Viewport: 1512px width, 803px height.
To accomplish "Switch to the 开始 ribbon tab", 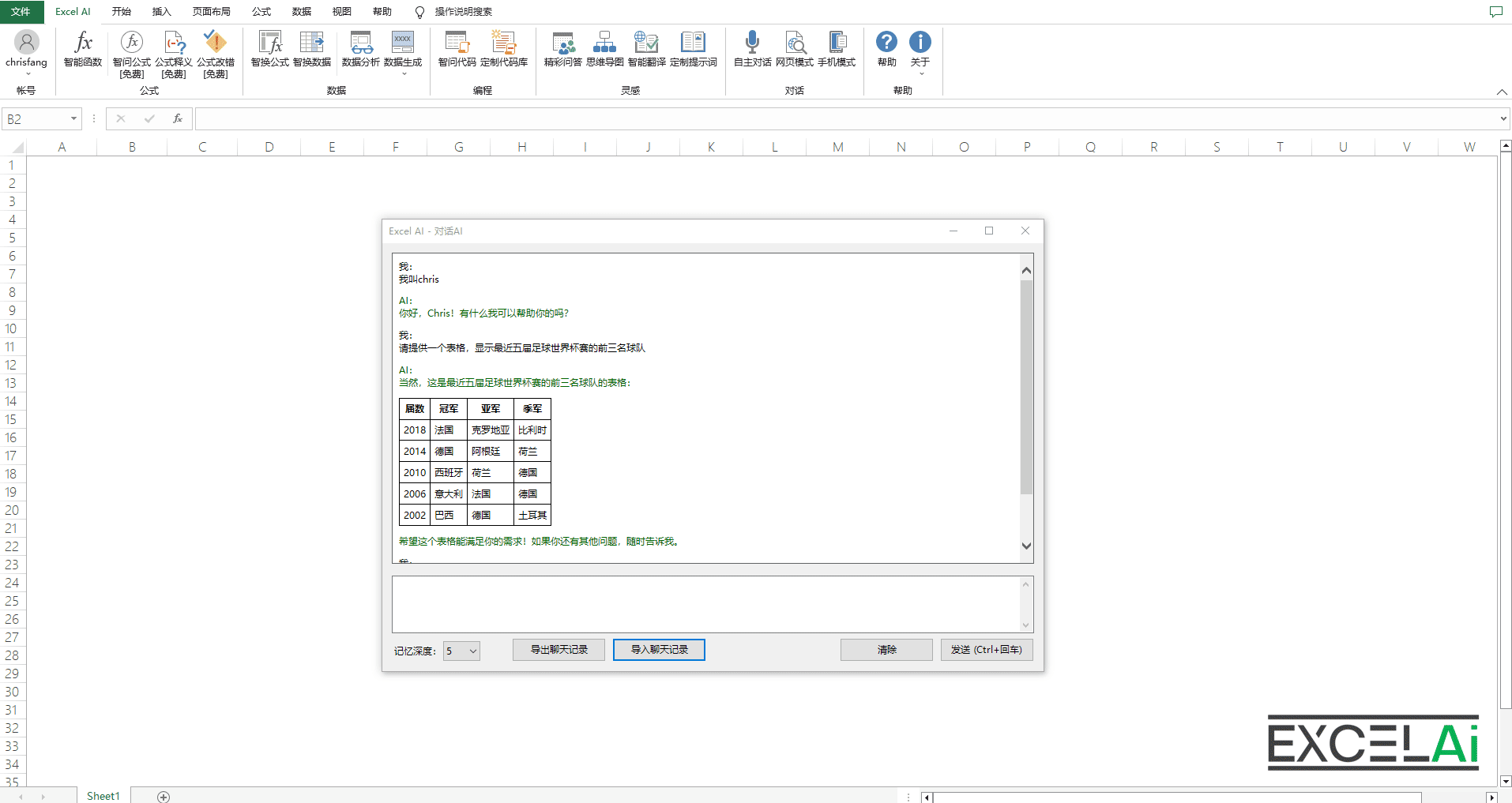I will click(x=122, y=12).
